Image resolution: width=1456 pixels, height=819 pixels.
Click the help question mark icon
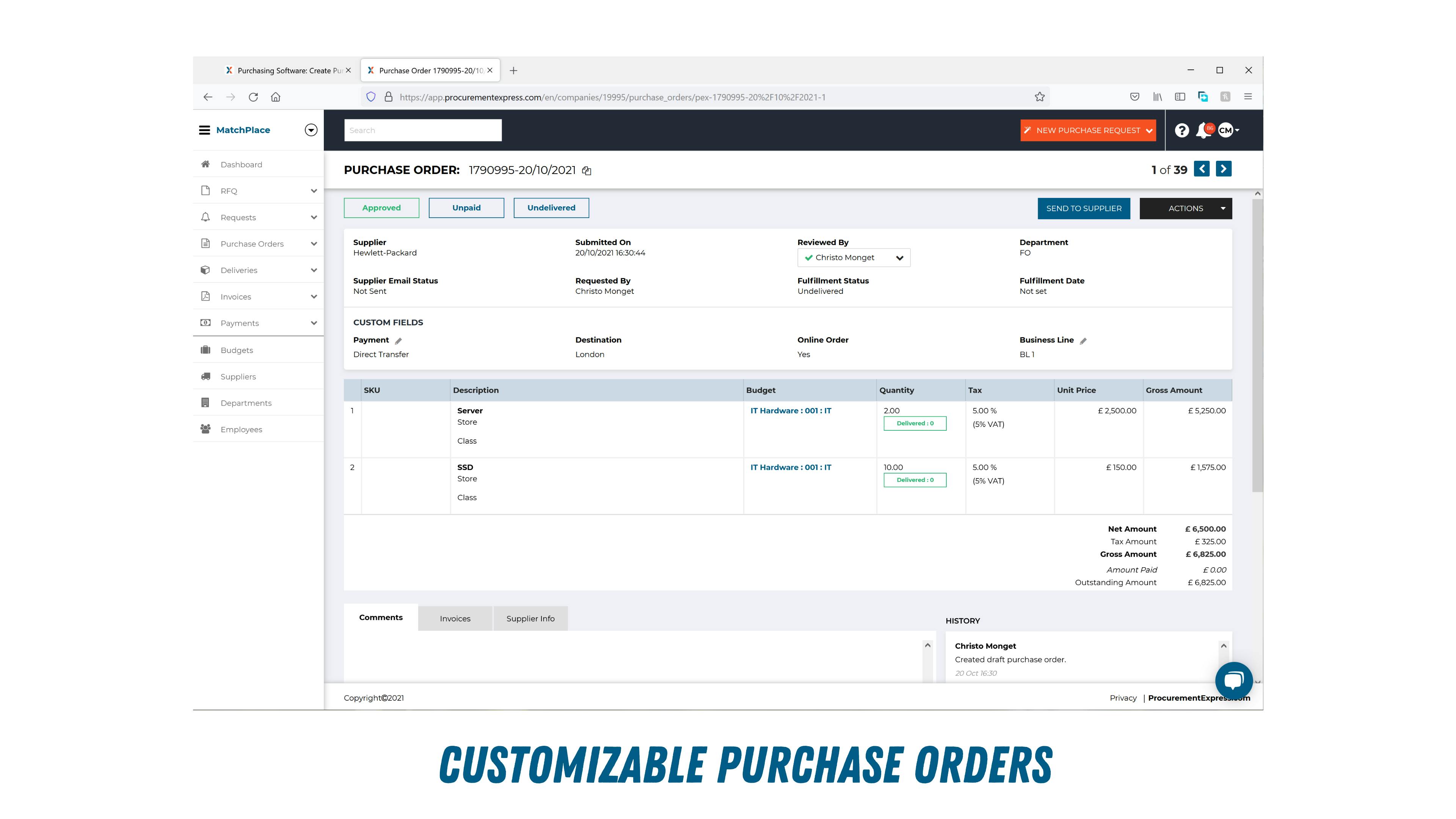point(1181,130)
